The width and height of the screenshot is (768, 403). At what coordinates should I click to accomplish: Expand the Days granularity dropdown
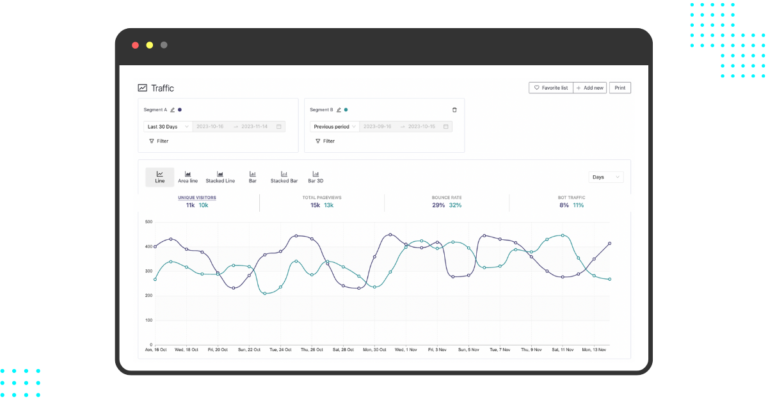tap(605, 177)
